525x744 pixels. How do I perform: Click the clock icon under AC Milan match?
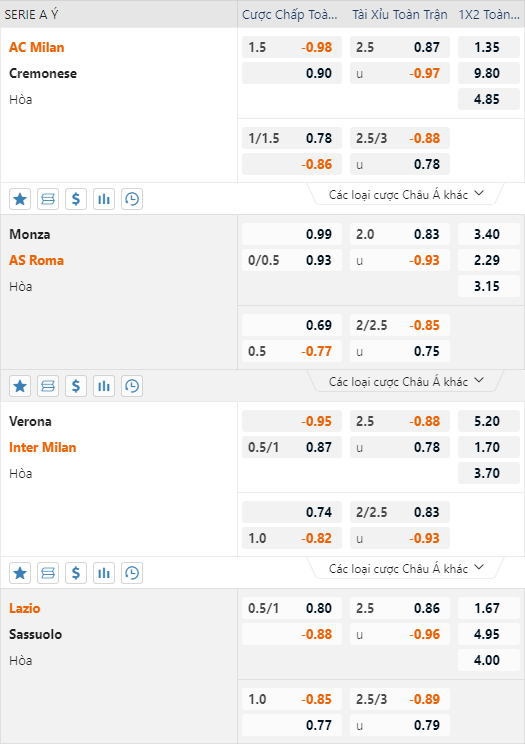(x=132, y=199)
